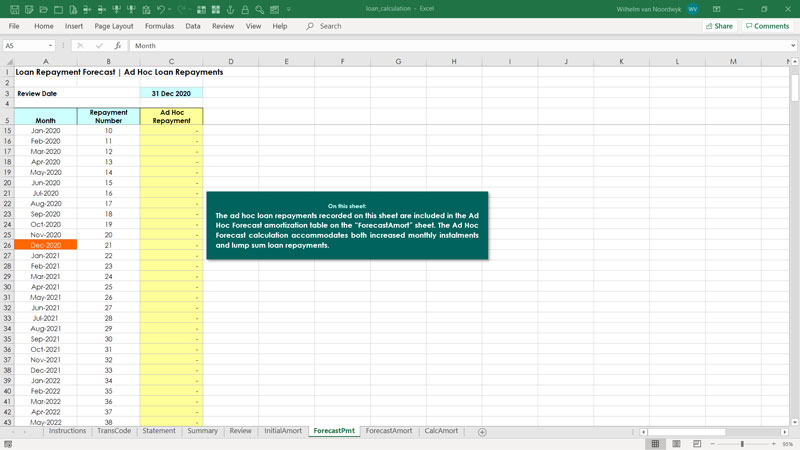The height and width of the screenshot is (450, 800).
Task: Click the 95% zoom level
Action: (787, 444)
